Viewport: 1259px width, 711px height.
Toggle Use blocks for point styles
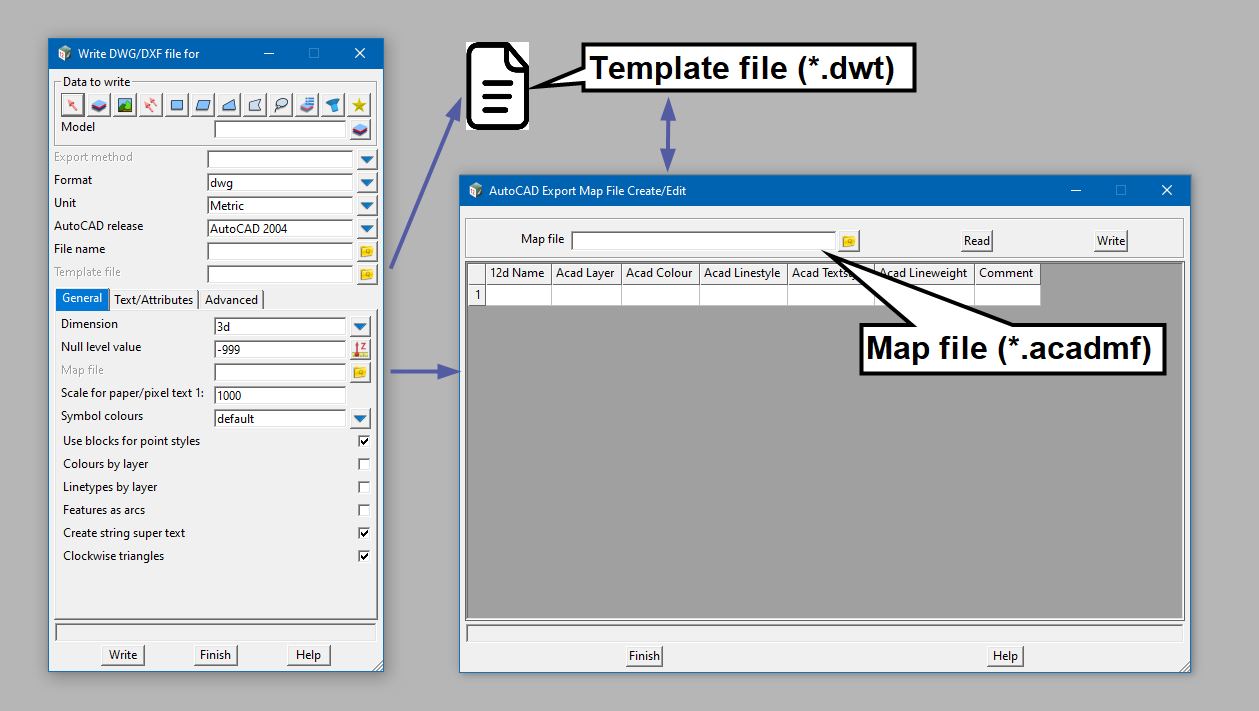pos(364,441)
